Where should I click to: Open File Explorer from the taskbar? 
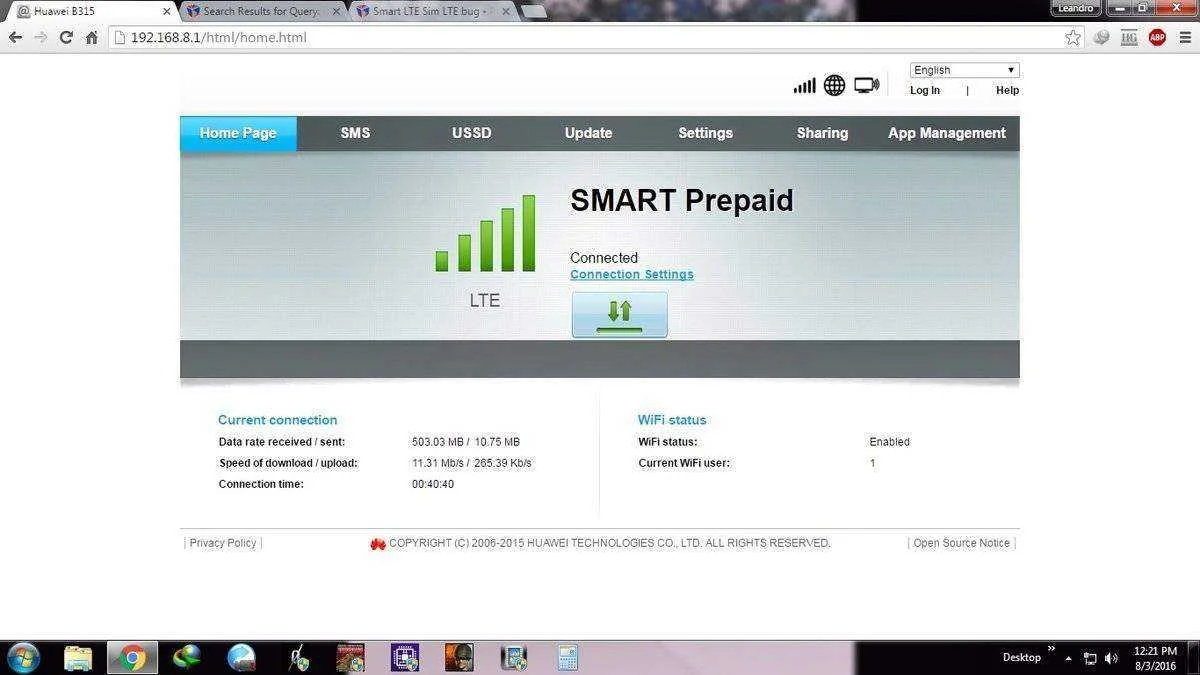coord(78,657)
